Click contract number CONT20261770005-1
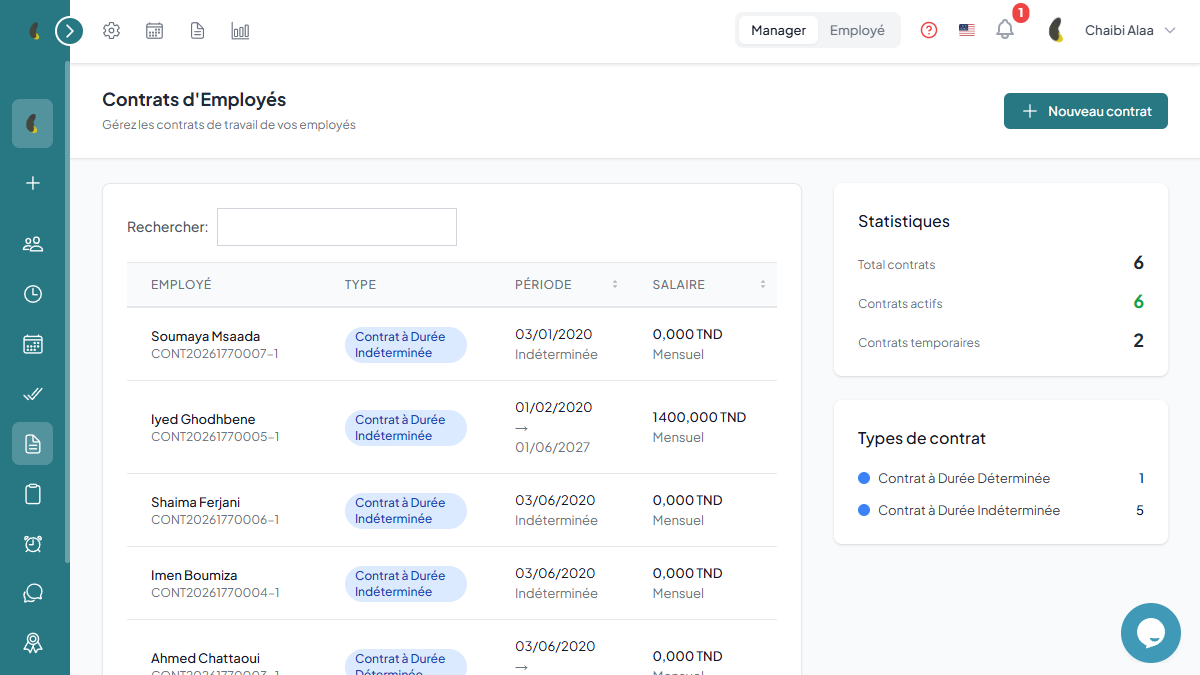Viewport: 1200px width, 675px height. click(x=215, y=437)
